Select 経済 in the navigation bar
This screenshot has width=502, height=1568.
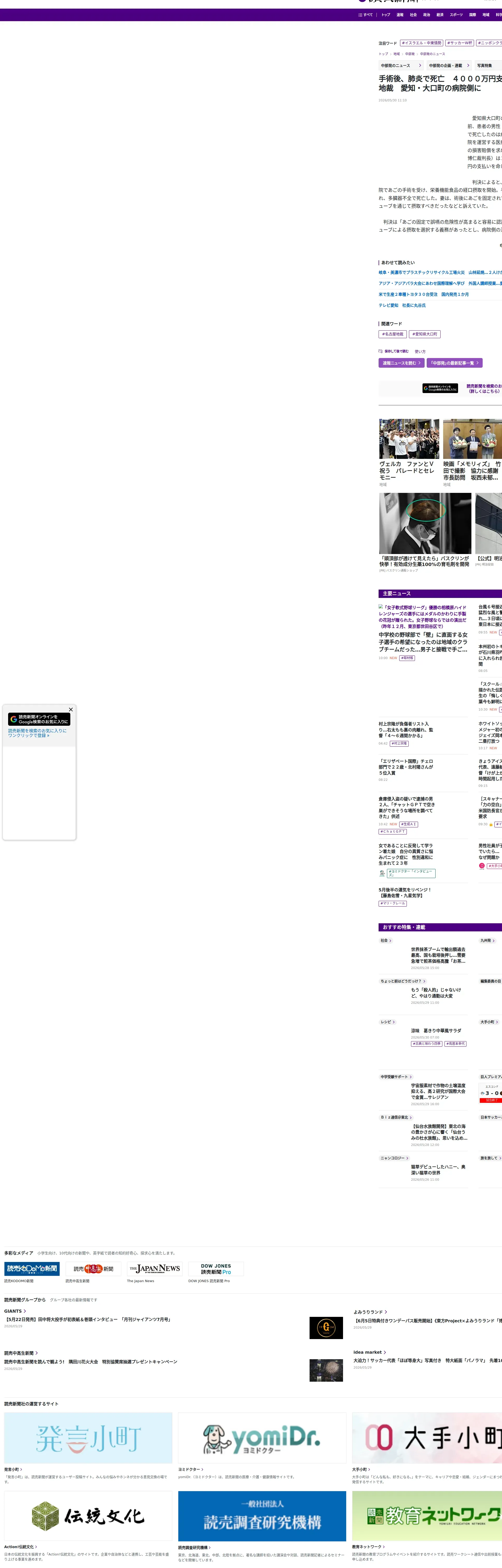point(440,15)
